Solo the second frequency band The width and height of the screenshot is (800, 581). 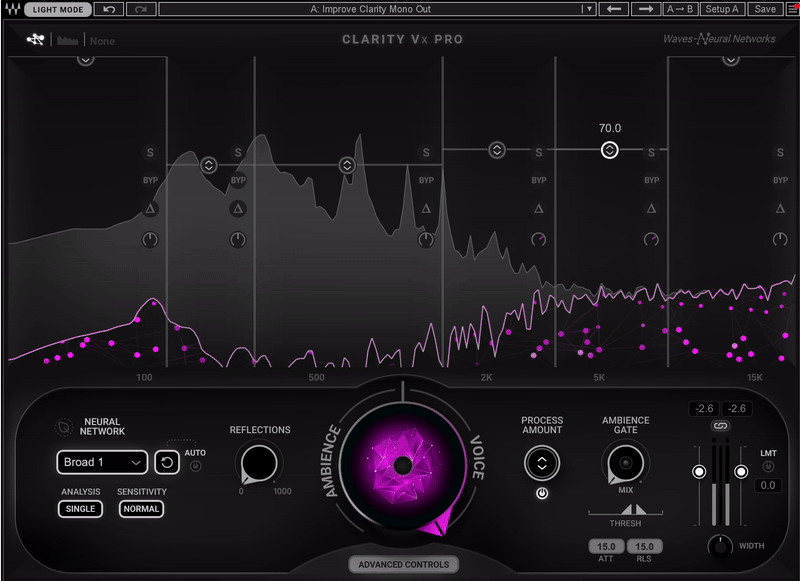(238, 153)
